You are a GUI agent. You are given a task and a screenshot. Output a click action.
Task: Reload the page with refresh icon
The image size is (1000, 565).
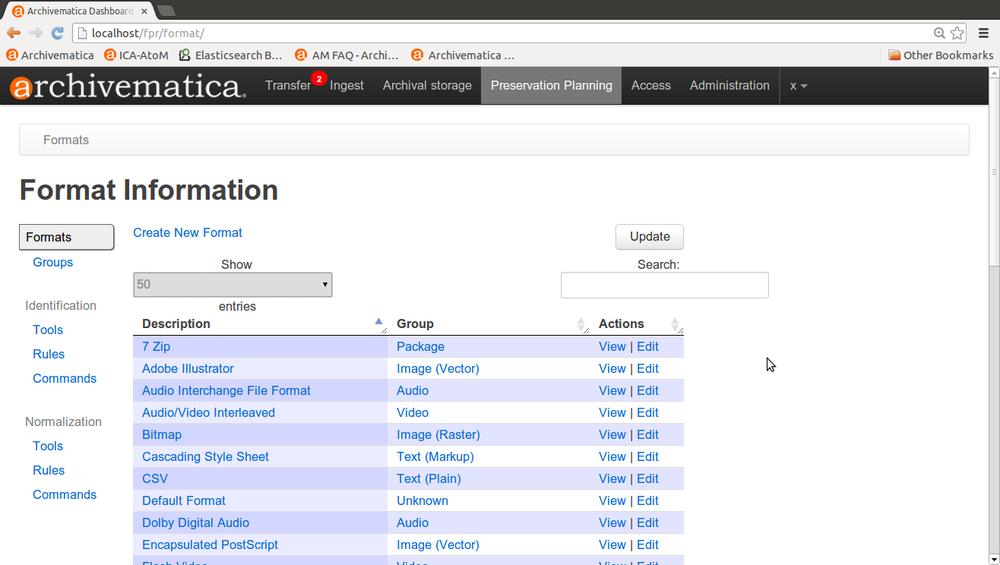58,33
